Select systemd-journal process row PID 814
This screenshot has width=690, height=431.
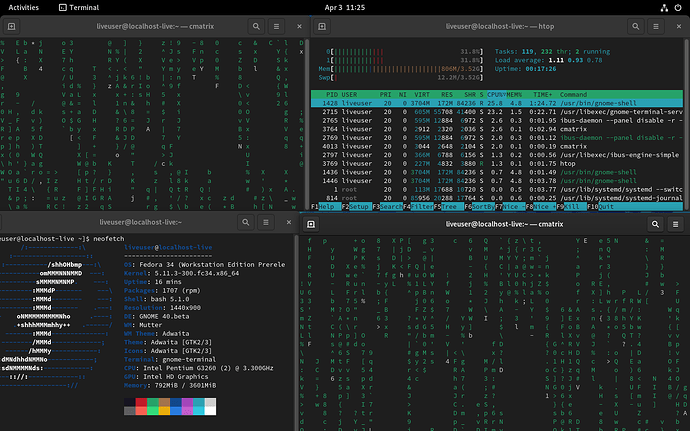point(497,198)
